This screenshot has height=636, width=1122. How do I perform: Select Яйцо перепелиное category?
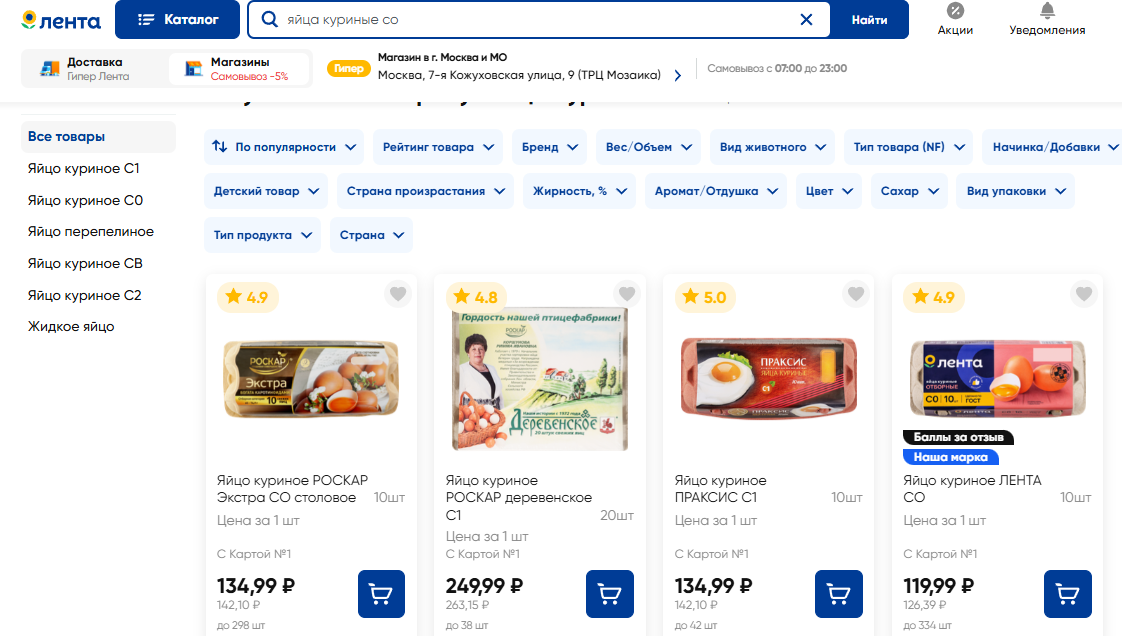pos(91,232)
